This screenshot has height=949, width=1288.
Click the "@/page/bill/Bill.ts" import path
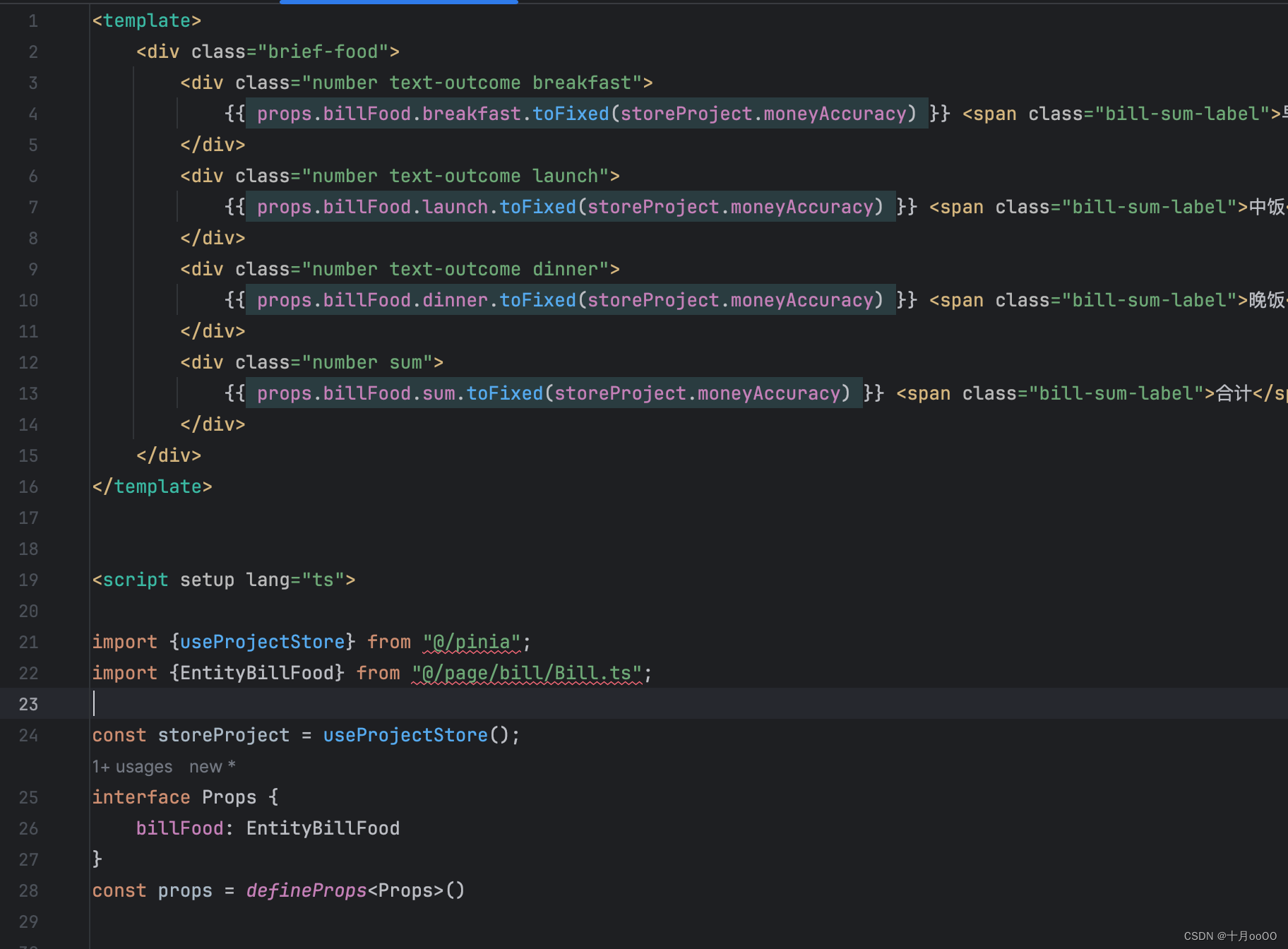point(527,673)
